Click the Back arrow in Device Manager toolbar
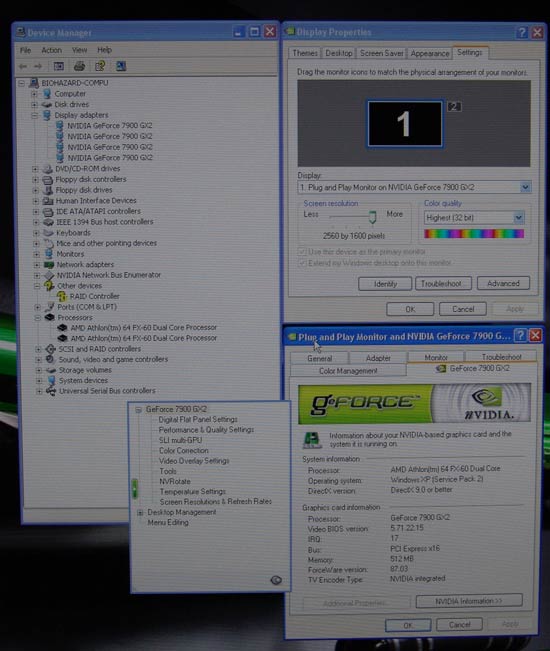The width and height of the screenshot is (550, 651). coord(23,66)
